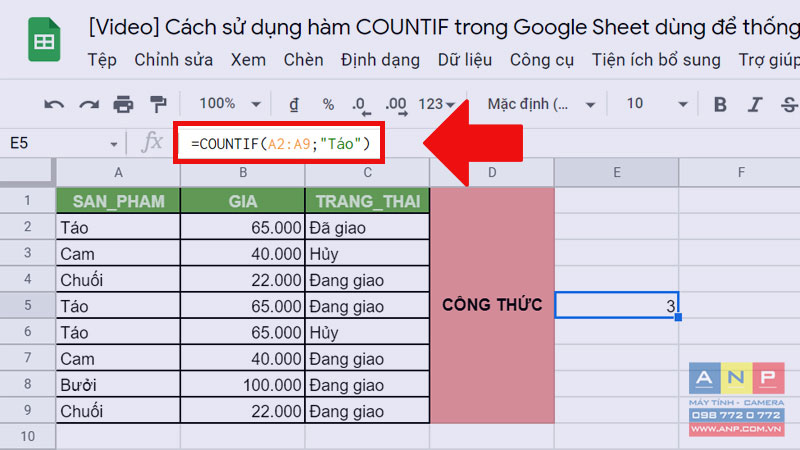Select column C header

pos(367,172)
